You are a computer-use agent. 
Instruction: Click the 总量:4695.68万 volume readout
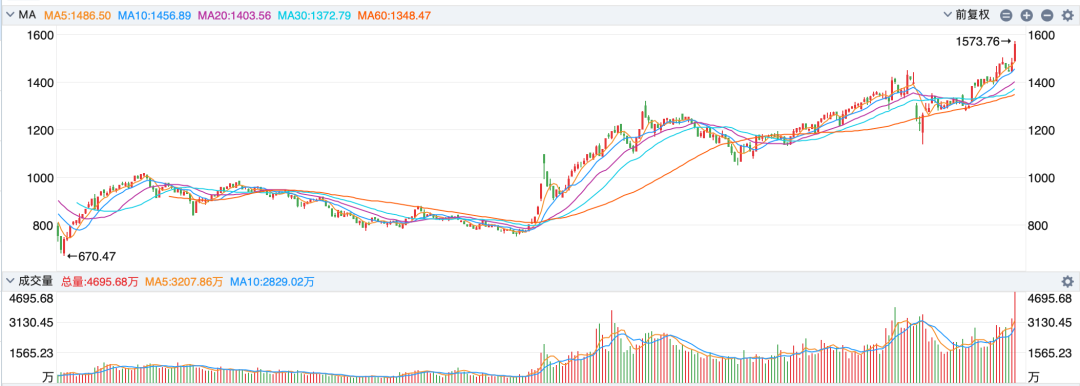coord(100,281)
